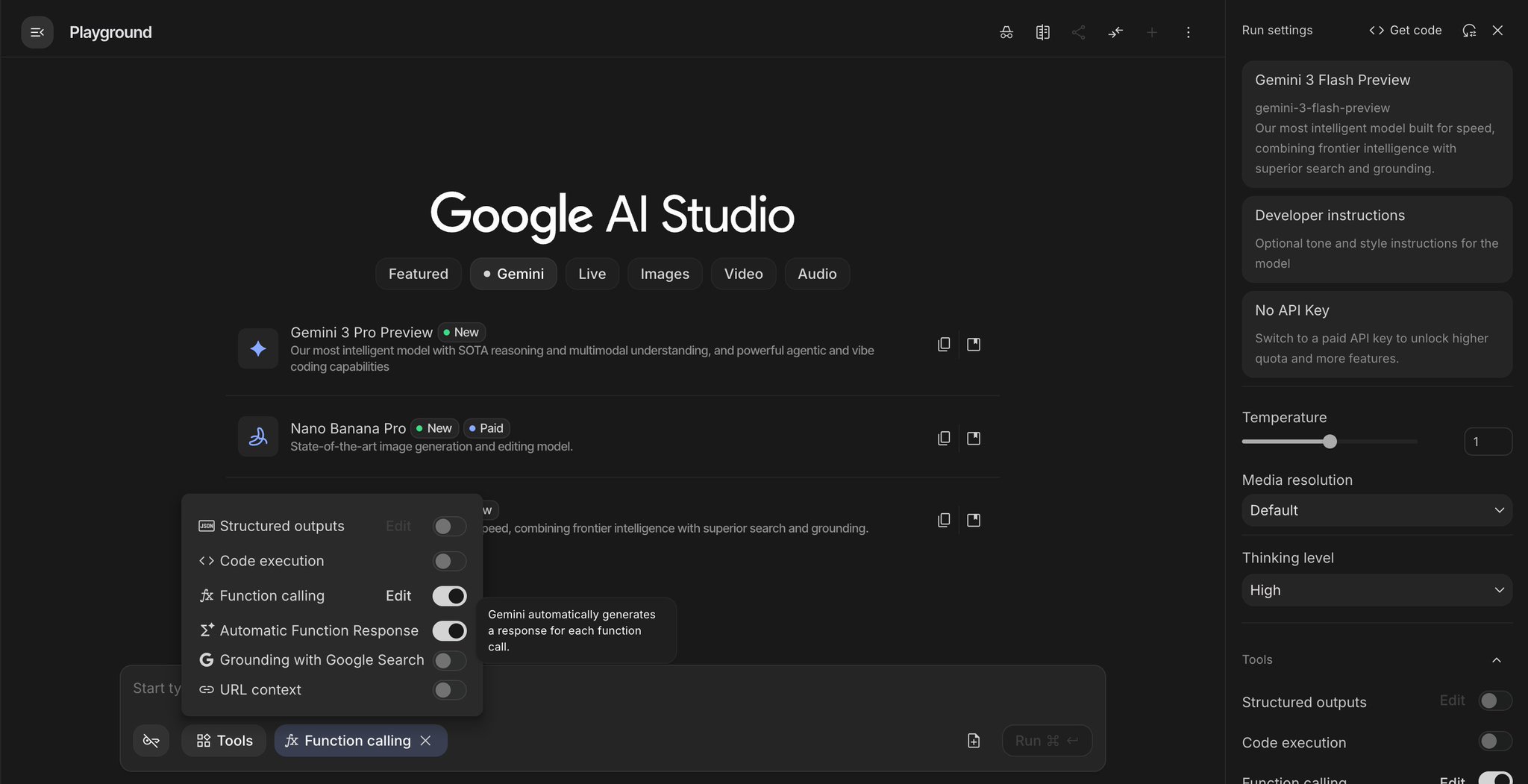Click the Temperature value input field
1528x784 pixels.
[x=1488, y=442]
